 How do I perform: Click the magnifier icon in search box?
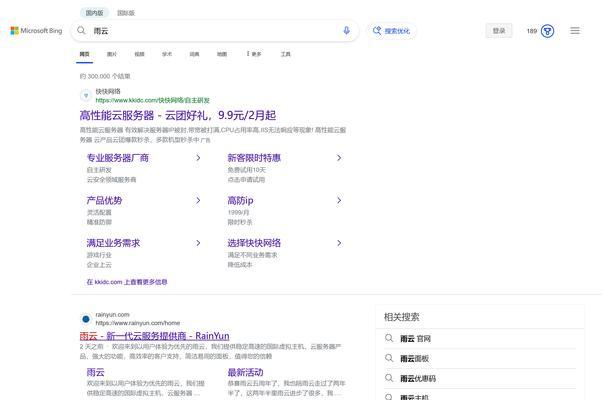click(81, 31)
